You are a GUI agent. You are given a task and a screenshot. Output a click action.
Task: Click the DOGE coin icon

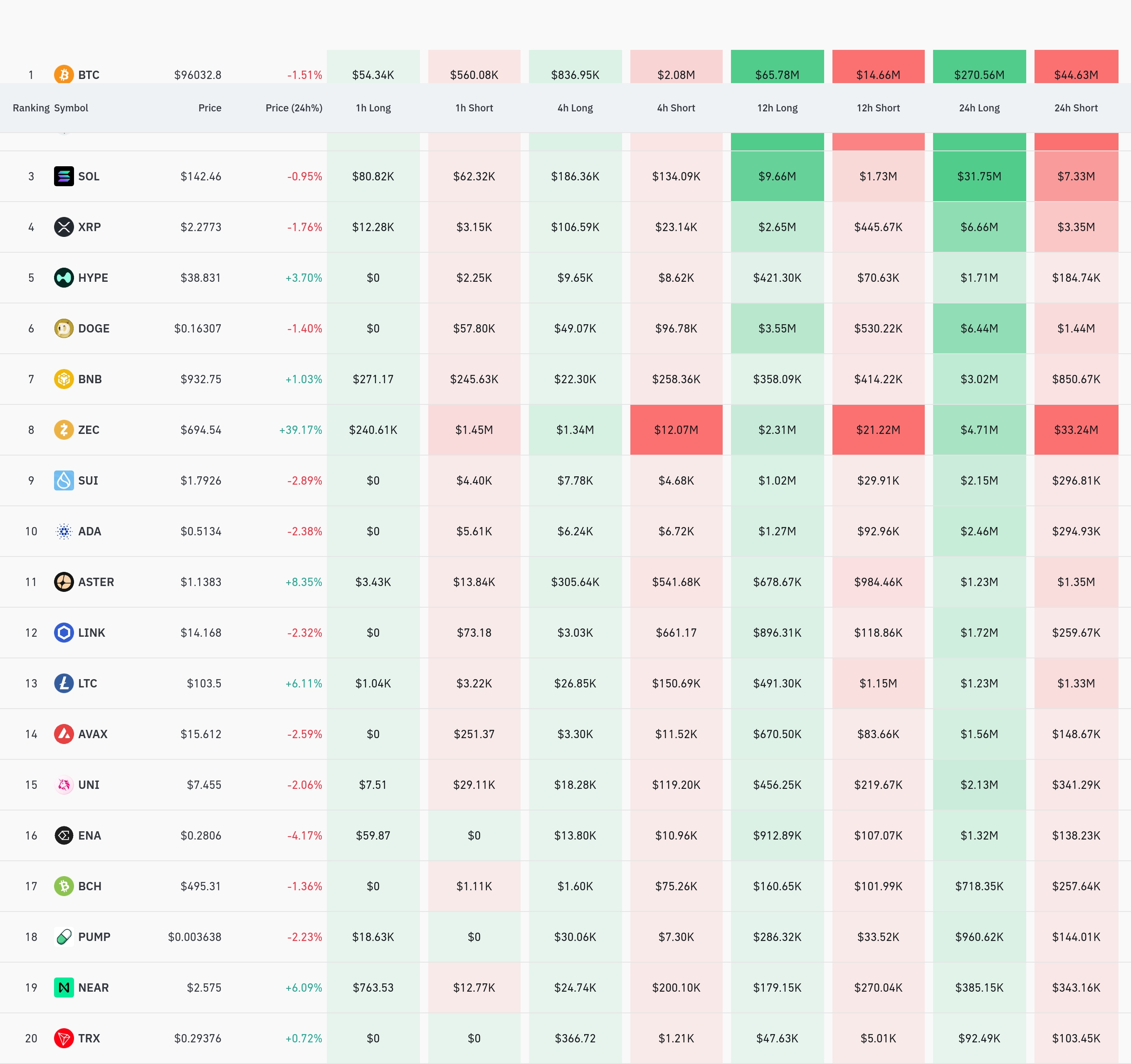click(x=64, y=328)
